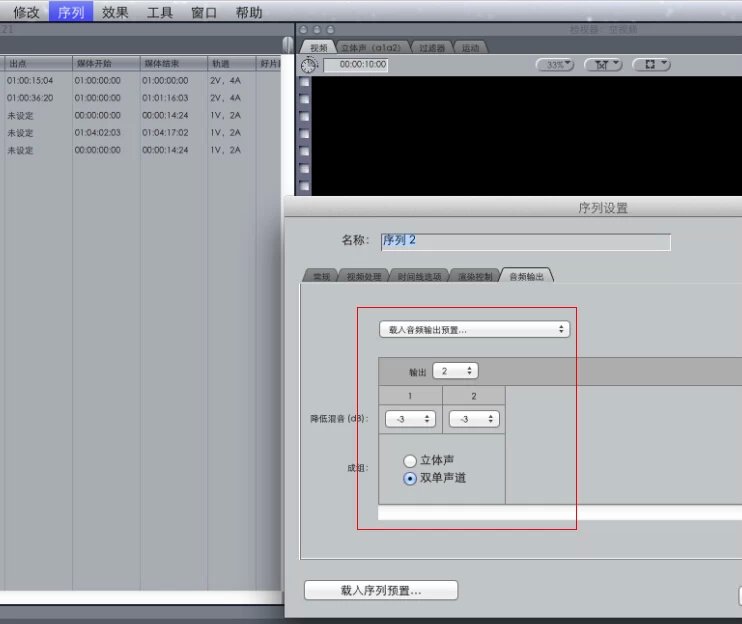Switch to the 视频 tab in Viewer
This screenshot has height=624, width=742.
(x=318, y=47)
